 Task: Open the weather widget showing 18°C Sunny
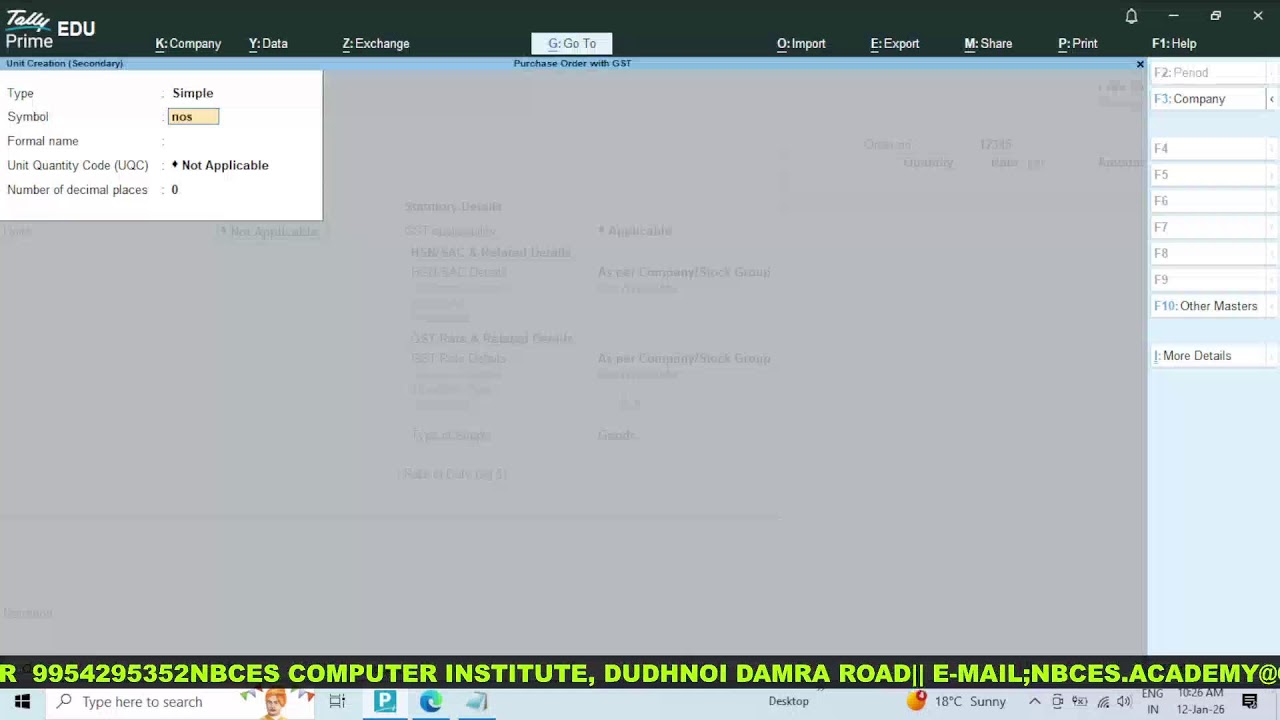(957, 702)
